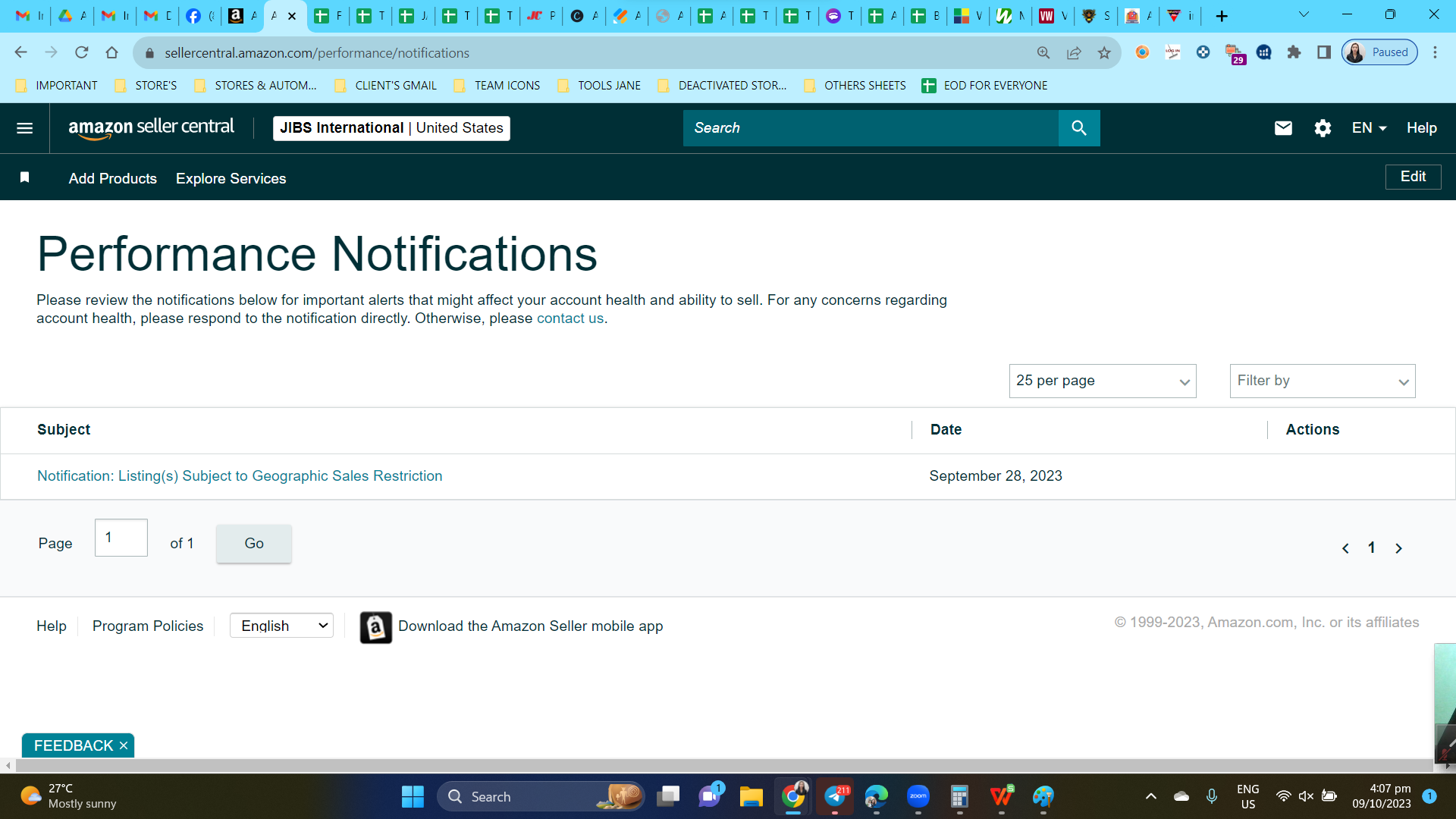Click the September 28, 2023 date cell

coord(996,476)
